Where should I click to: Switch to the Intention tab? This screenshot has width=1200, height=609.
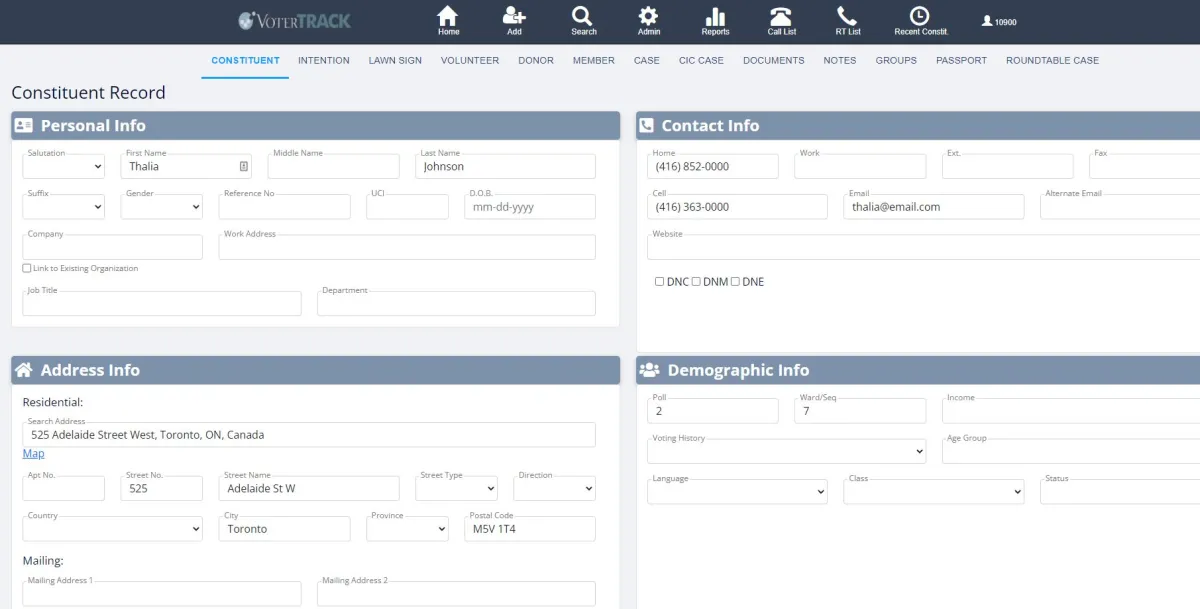click(x=324, y=60)
